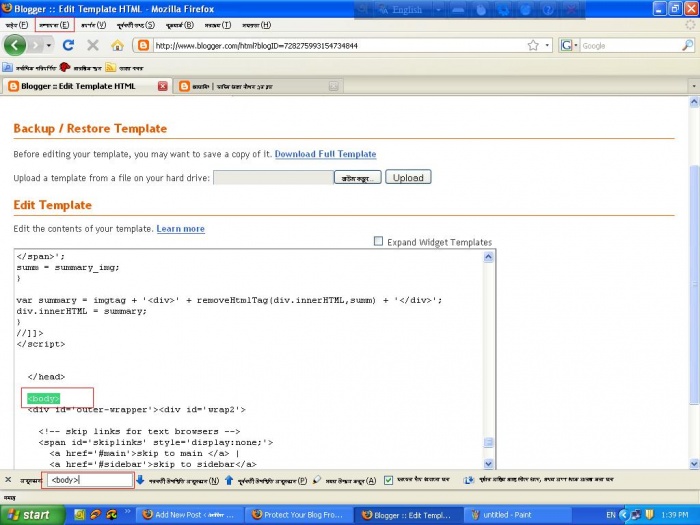Click the template editor scroll up arrow
Screen dimensions: 700x525
coord(488,257)
